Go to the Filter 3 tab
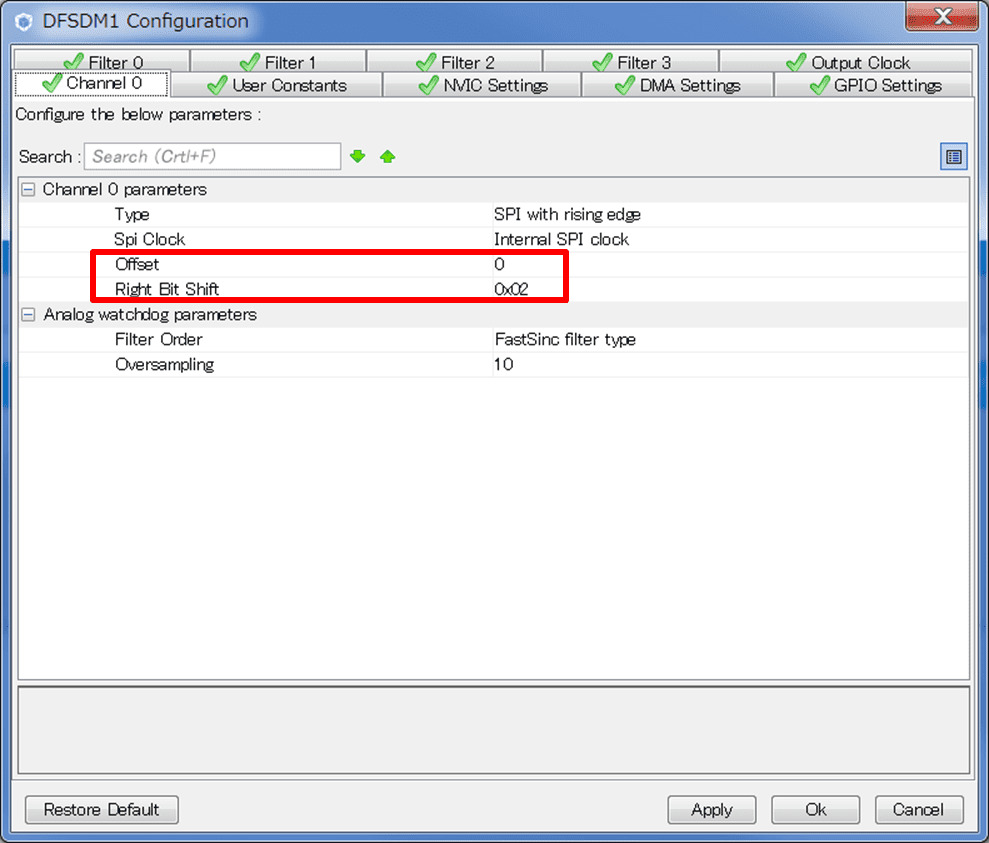The image size is (989, 843). 630,62
